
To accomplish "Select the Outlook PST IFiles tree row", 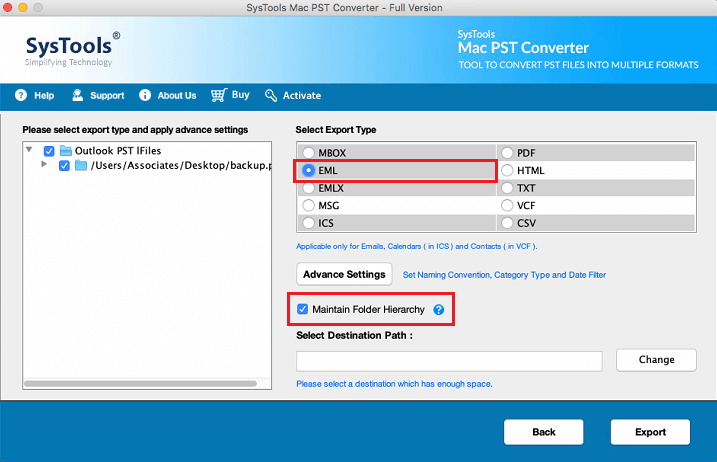I will coord(147,150).
